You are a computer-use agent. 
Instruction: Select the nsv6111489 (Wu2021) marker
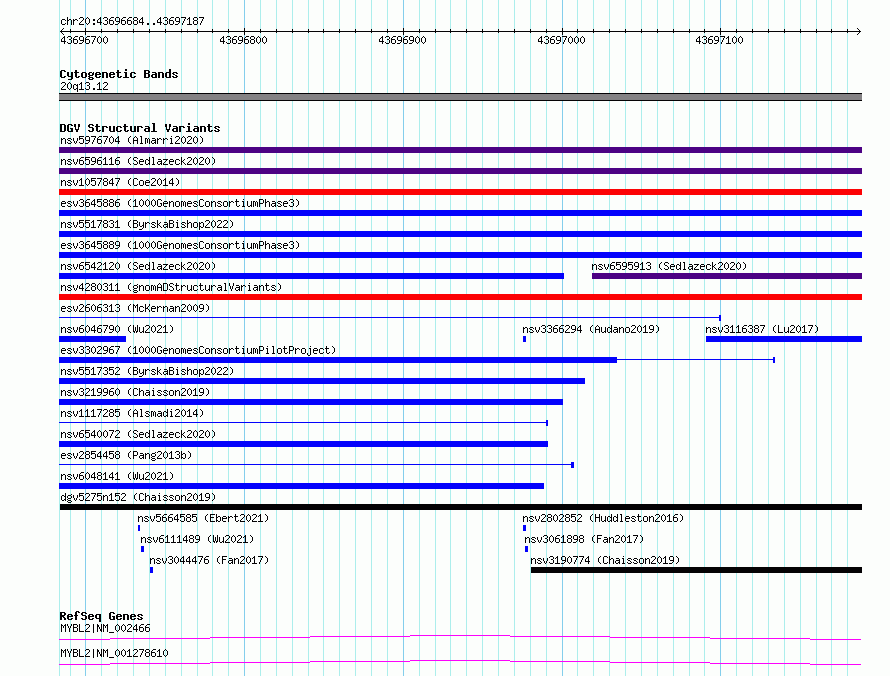pyautogui.click(x=142, y=549)
